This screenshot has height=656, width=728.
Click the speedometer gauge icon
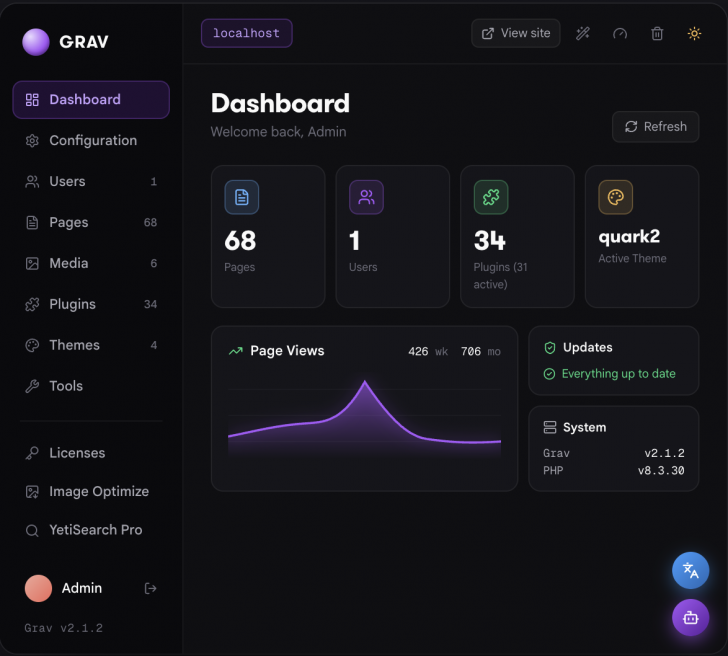[x=620, y=33]
